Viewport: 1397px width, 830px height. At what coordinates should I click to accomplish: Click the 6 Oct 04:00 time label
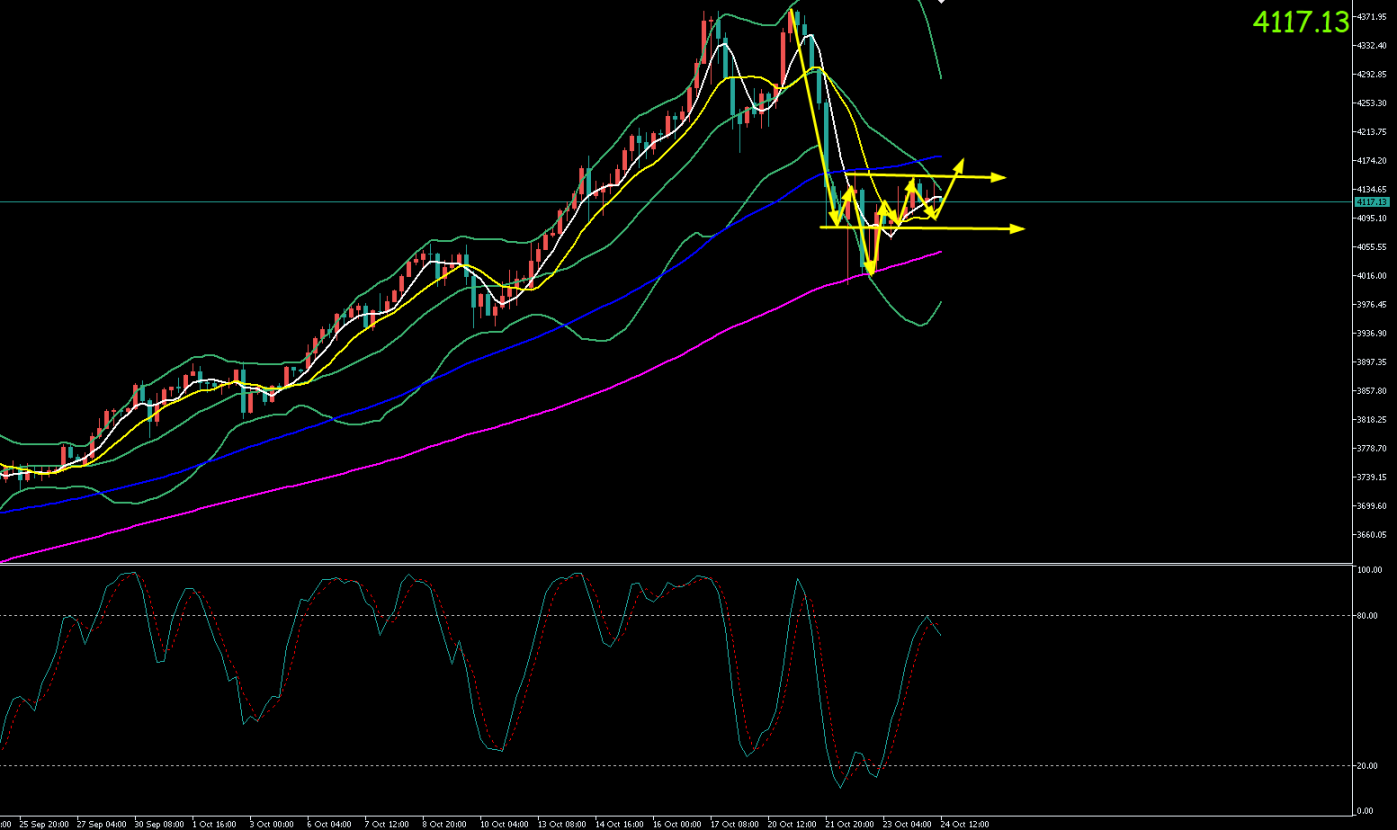coord(331,824)
